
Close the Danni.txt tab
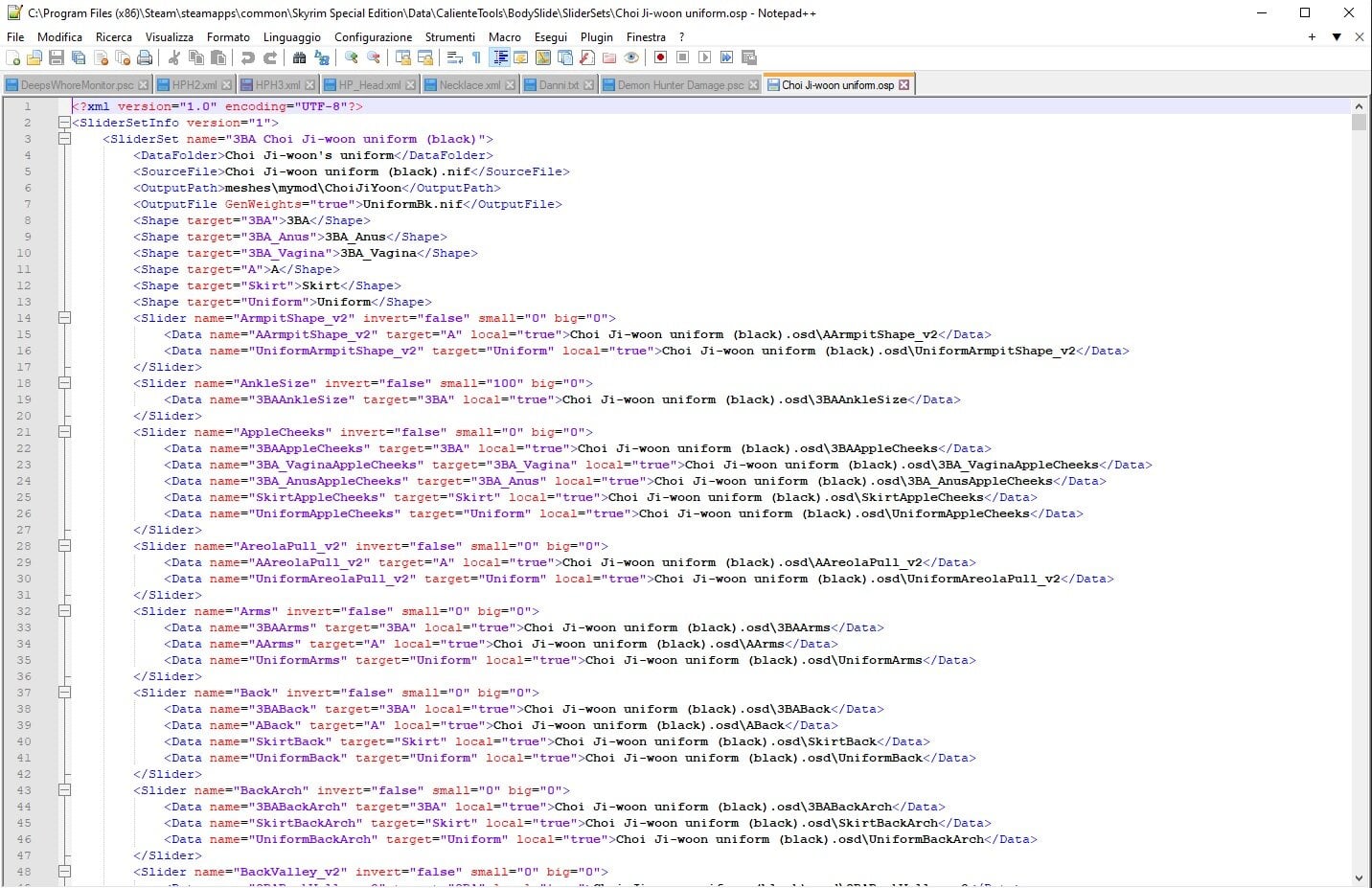(588, 85)
